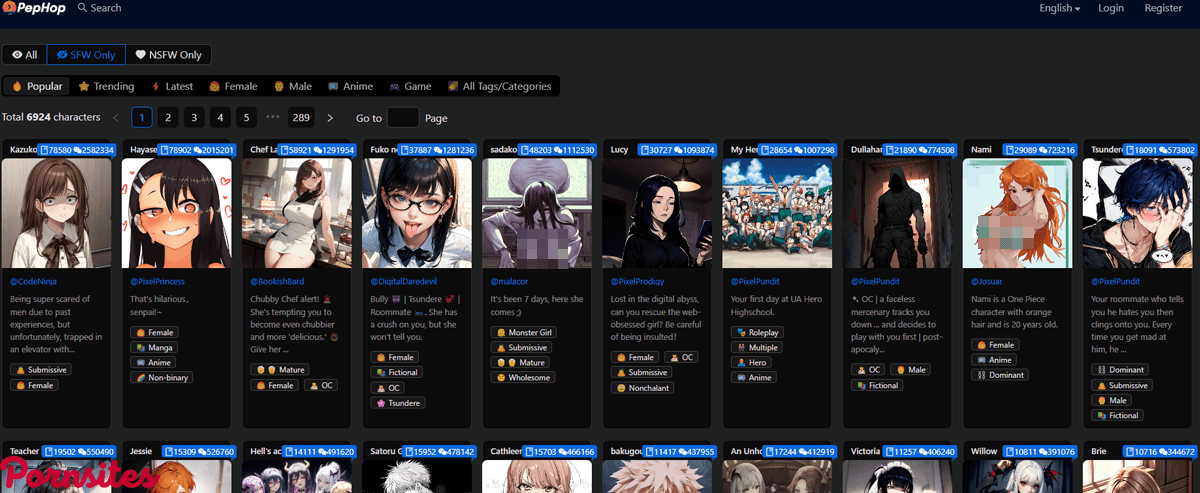Expand the English language dropdown
The width and height of the screenshot is (1200, 493).
pyautogui.click(x=1059, y=8)
